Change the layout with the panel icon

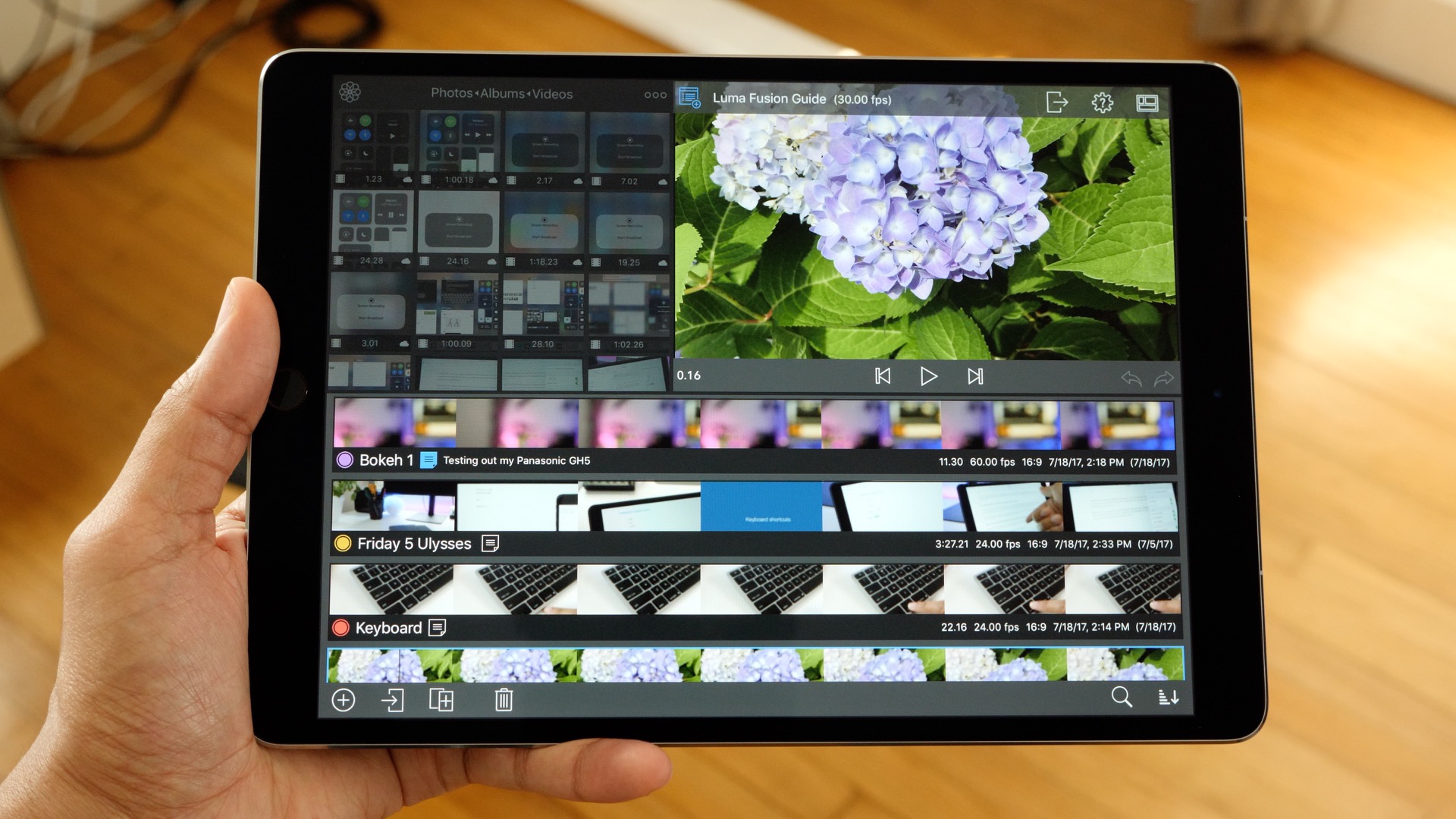(x=1147, y=103)
